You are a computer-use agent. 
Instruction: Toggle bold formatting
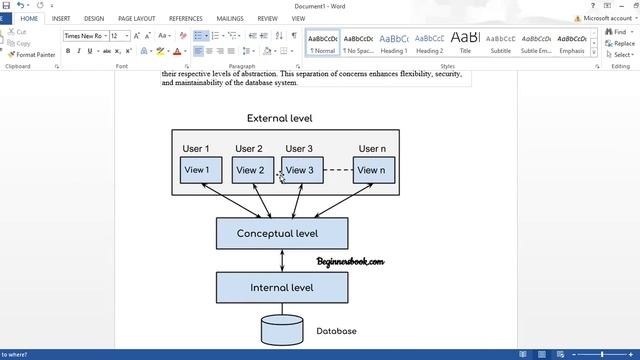click(x=68, y=51)
